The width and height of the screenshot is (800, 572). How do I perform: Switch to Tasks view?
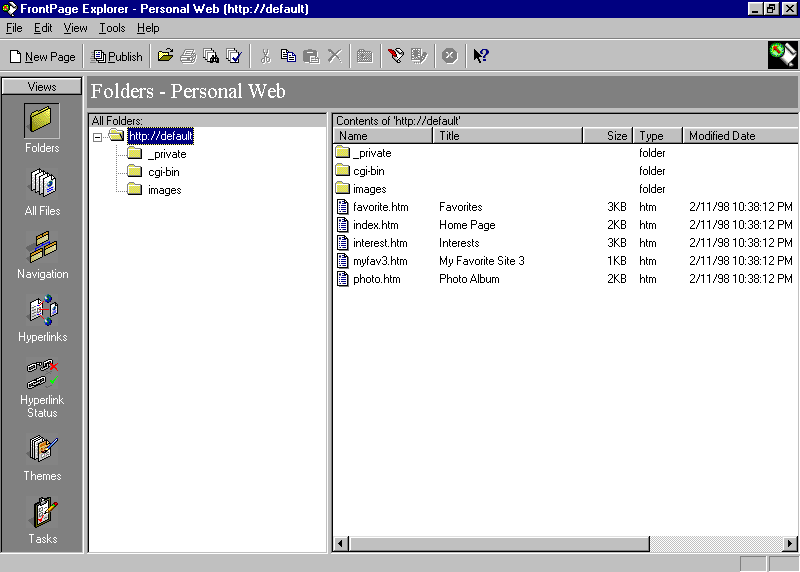[43, 520]
